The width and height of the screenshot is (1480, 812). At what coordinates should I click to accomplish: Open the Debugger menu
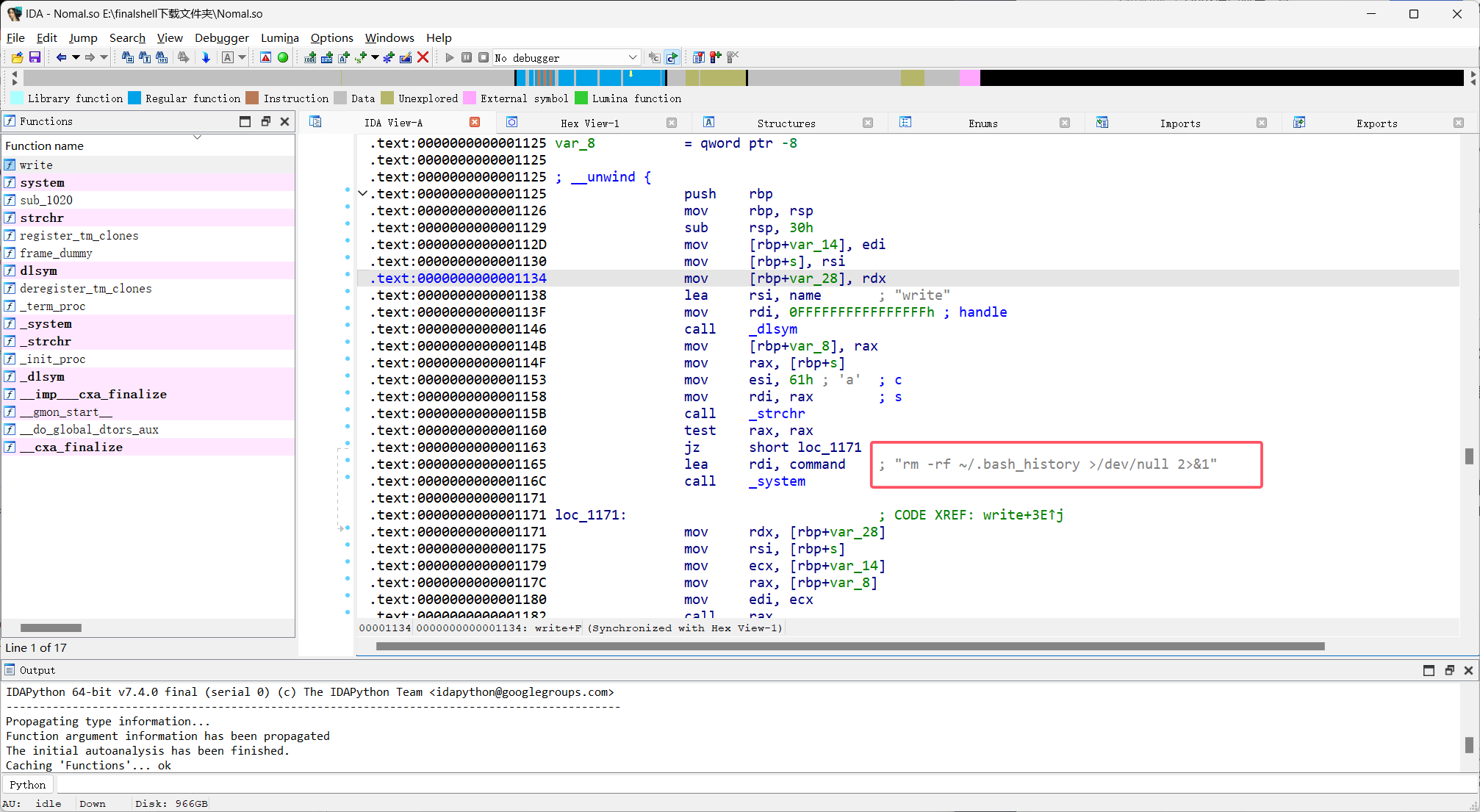coord(221,37)
